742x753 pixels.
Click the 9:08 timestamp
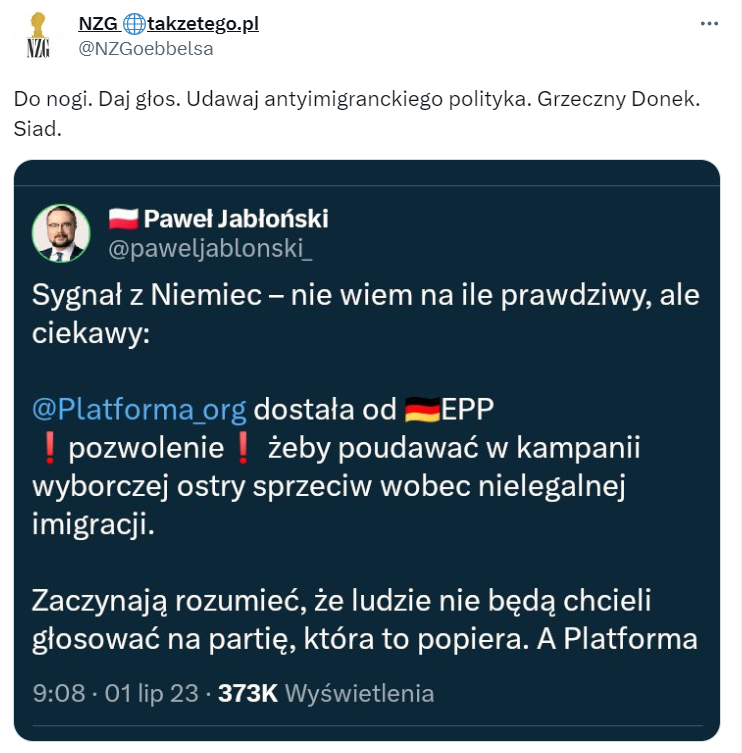58,693
